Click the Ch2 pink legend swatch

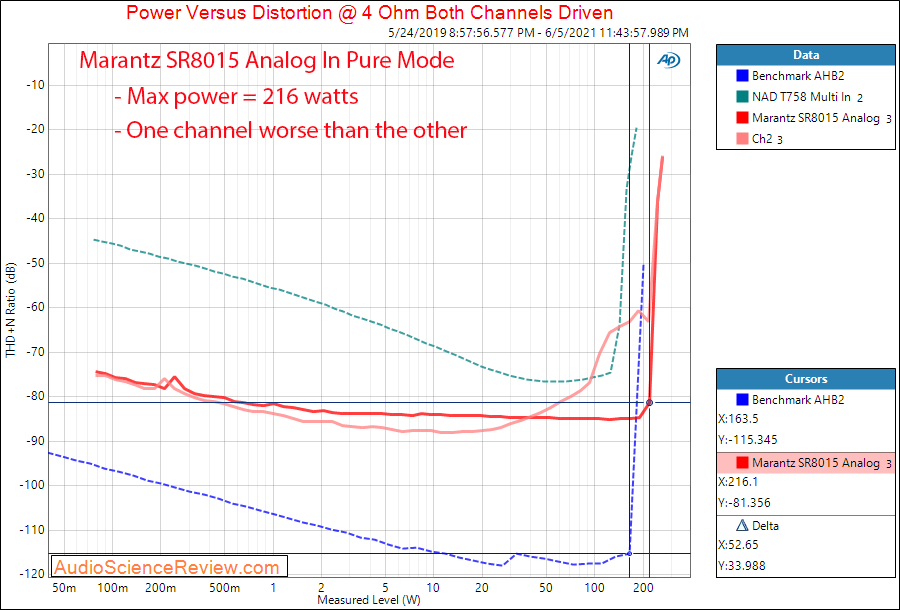click(742, 138)
